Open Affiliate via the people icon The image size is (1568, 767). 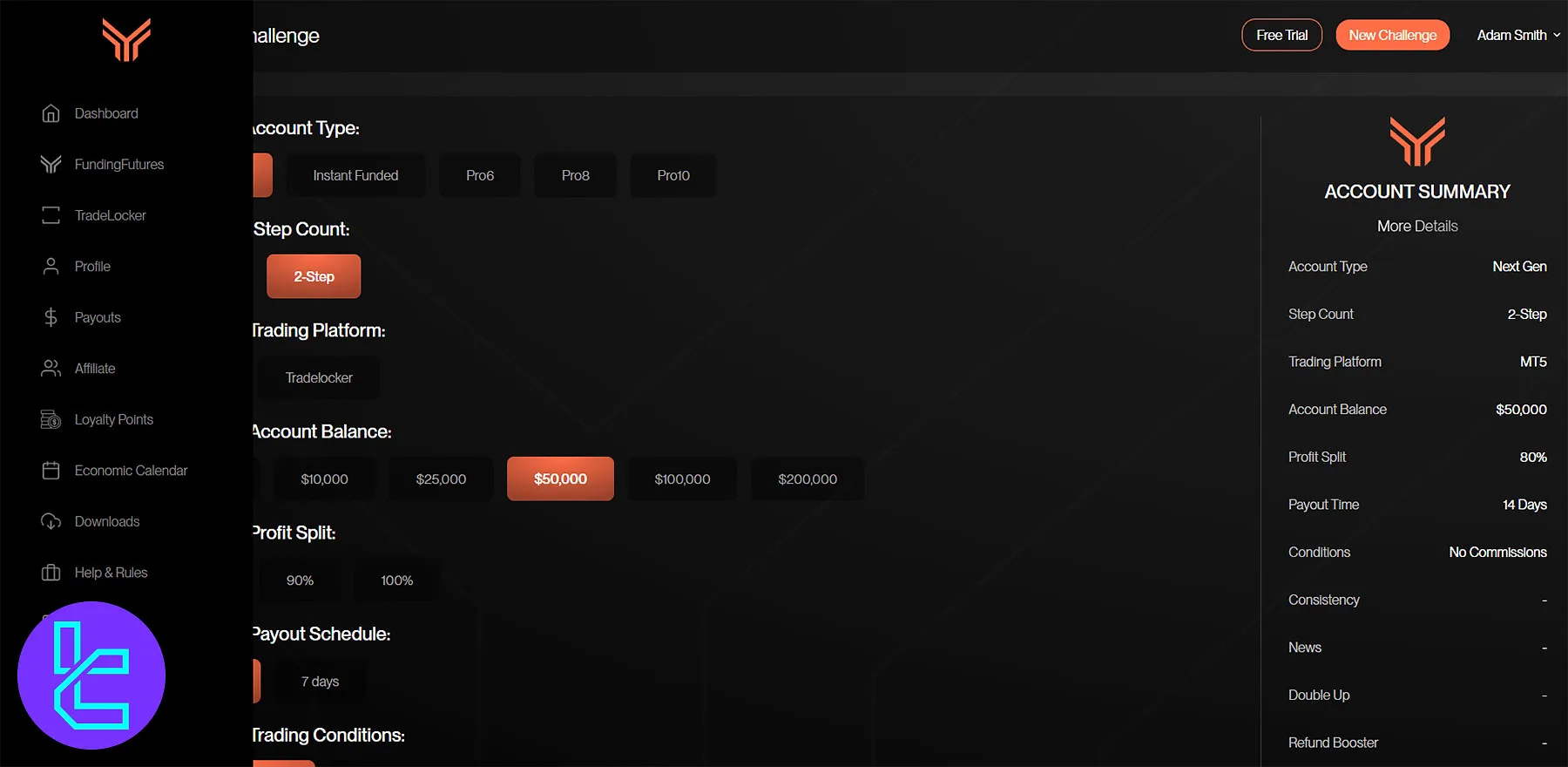click(x=51, y=369)
